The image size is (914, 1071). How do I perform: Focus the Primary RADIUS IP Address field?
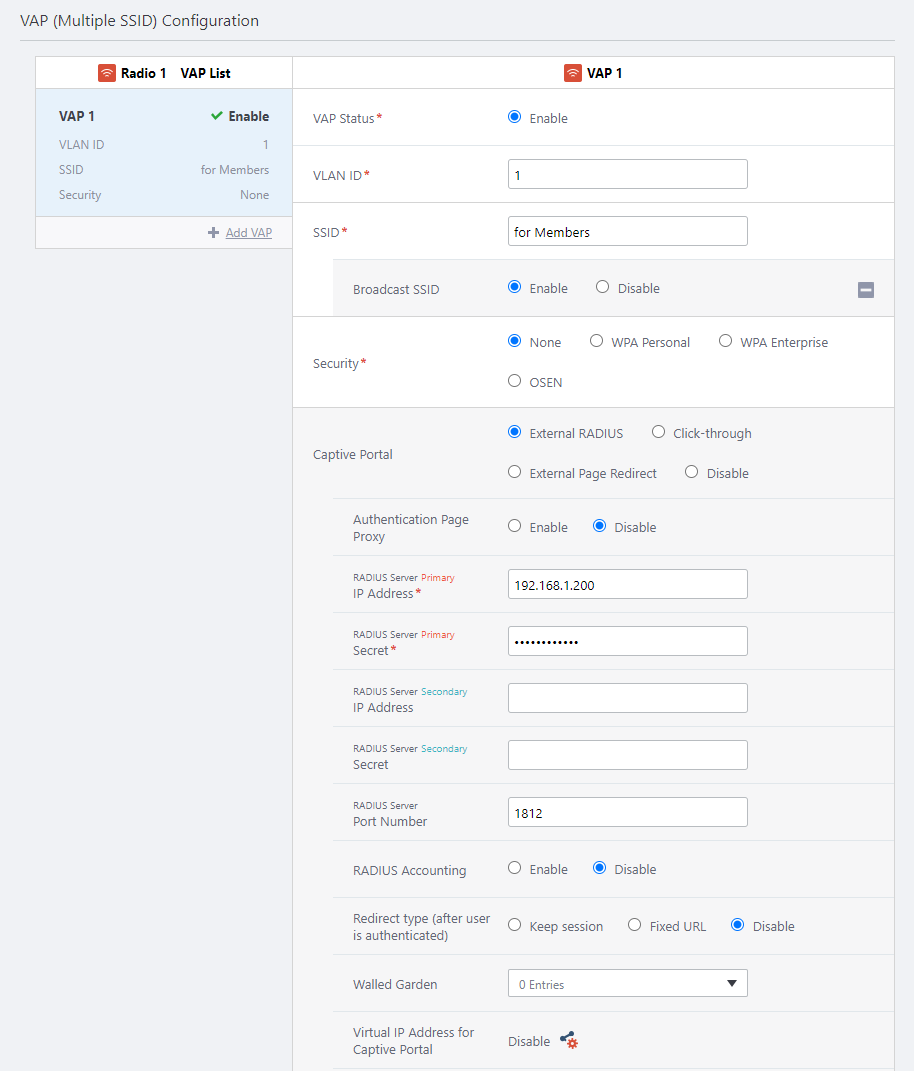(x=627, y=585)
